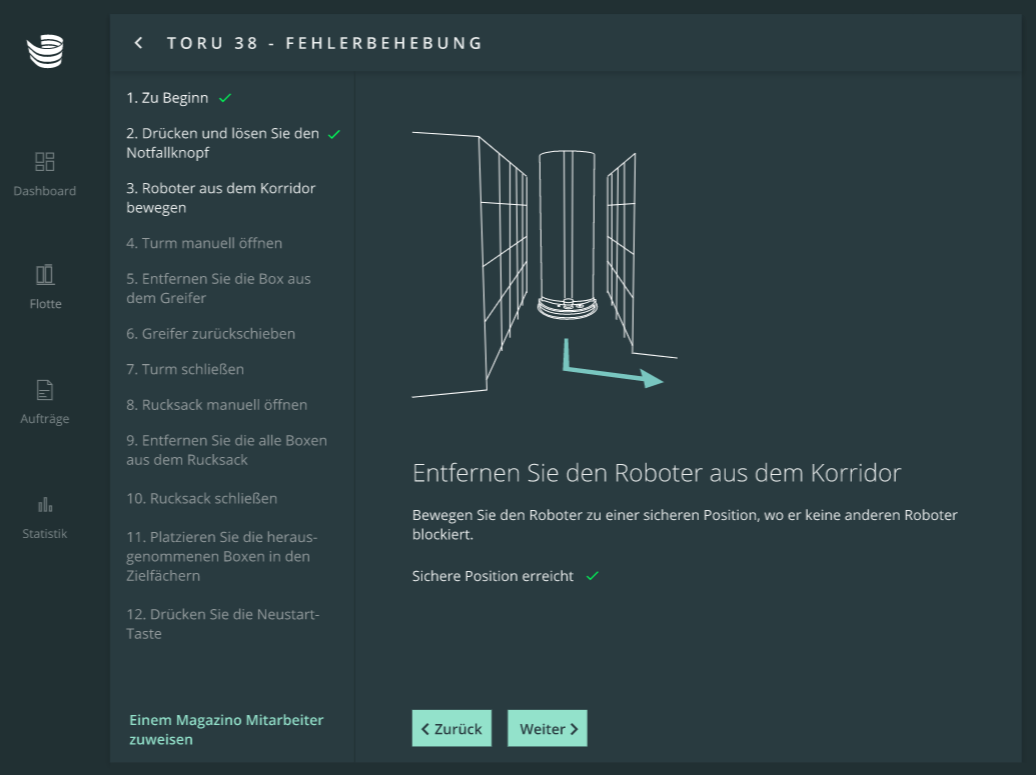This screenshot has width=1036, height=775.
Task: Open the Dashboard grid icon
Action: coord(45,162)
